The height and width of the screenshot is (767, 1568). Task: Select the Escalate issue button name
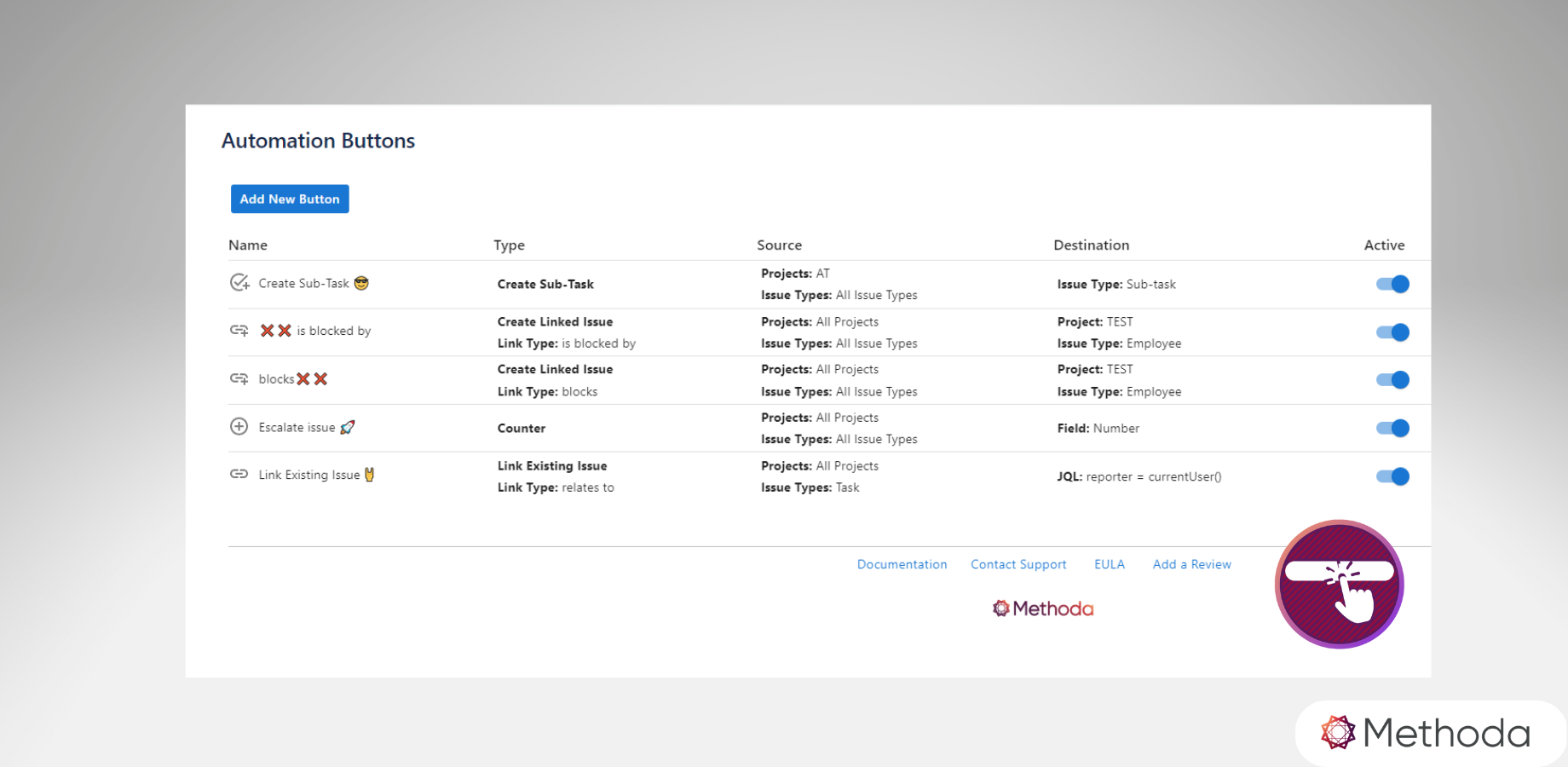click(x=297, y=428)
